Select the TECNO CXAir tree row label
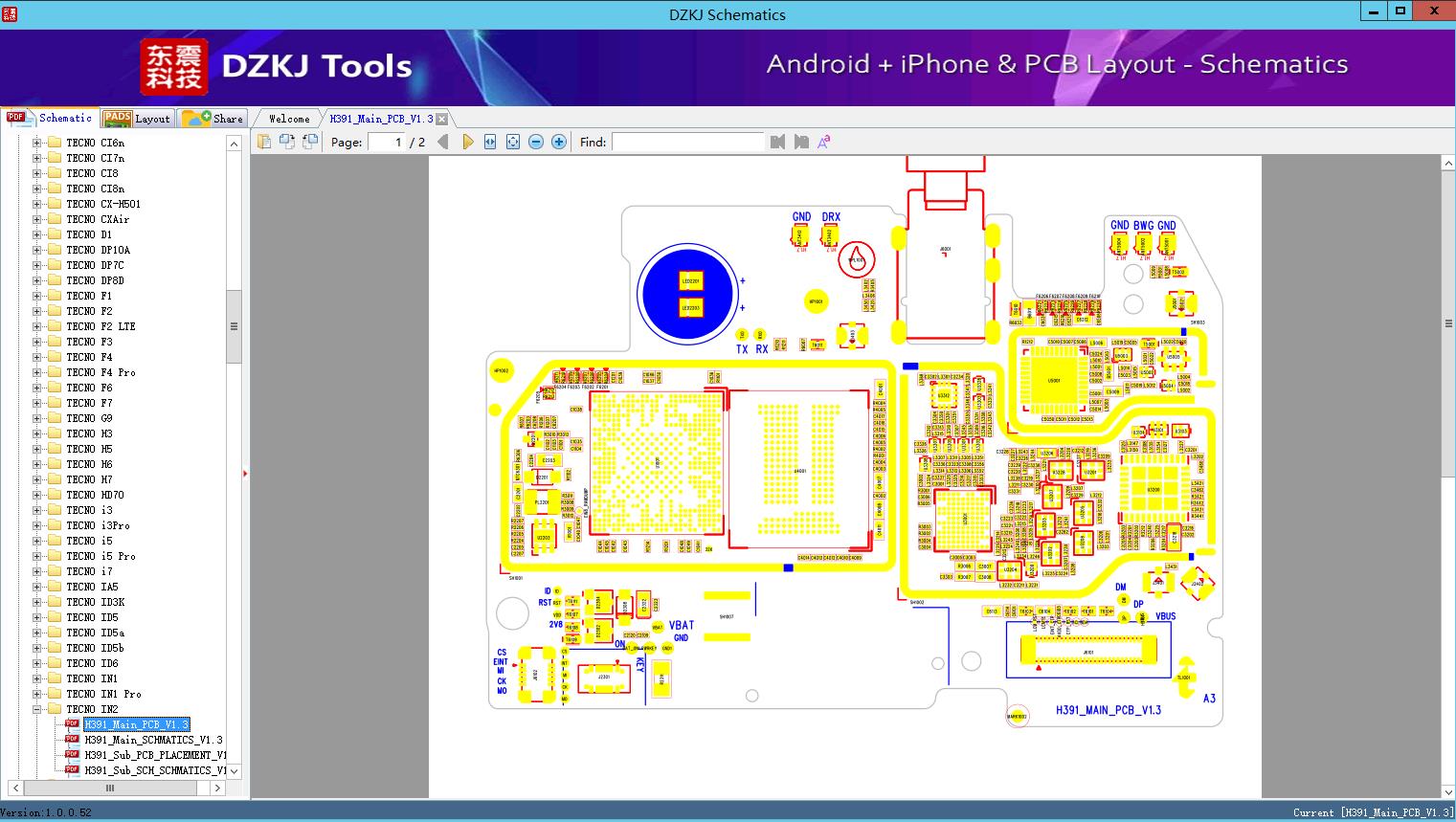Viewport: 1456px width, 822px height. tap(98, 219)
